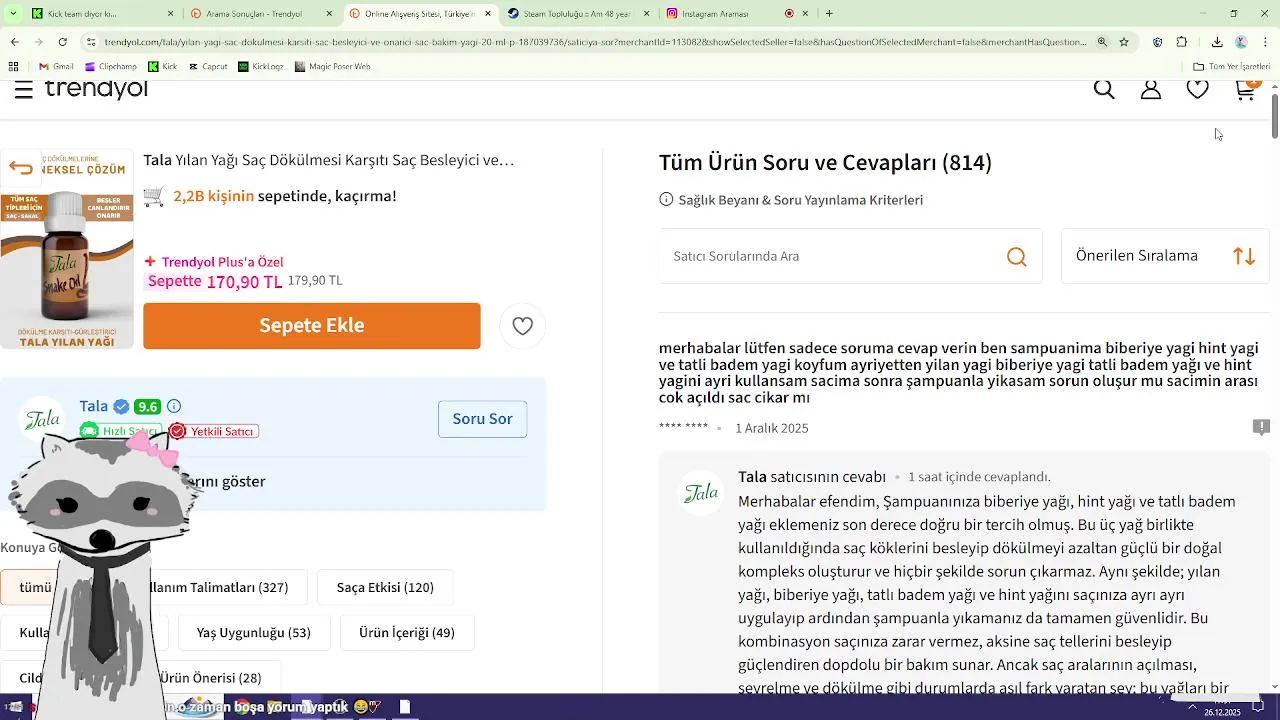The height and width of the screenshot is (720, 1280).
Task: Click the seller score info icon
Action: [x=174, y=406]
